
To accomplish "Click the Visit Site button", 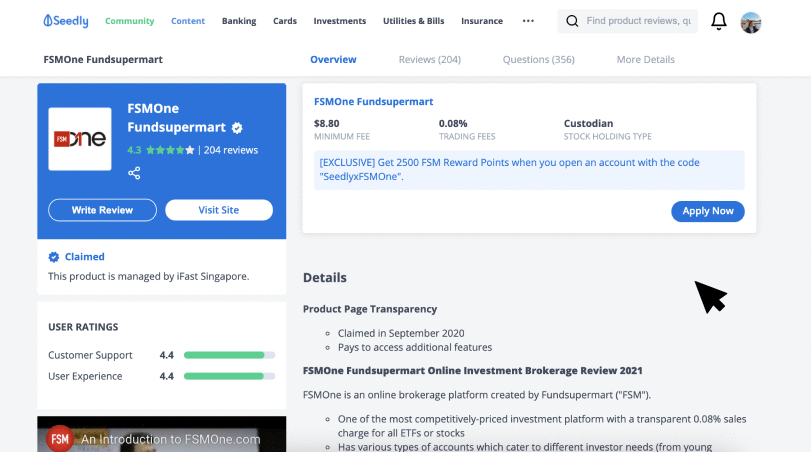I will 219,210.
